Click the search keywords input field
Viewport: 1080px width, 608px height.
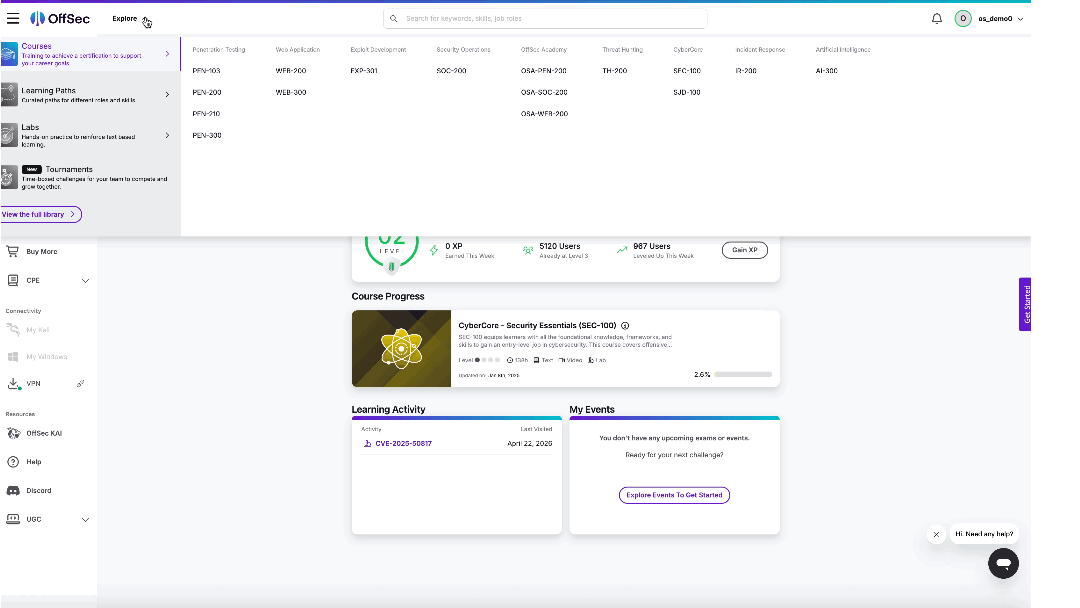[x=546, y=19]
